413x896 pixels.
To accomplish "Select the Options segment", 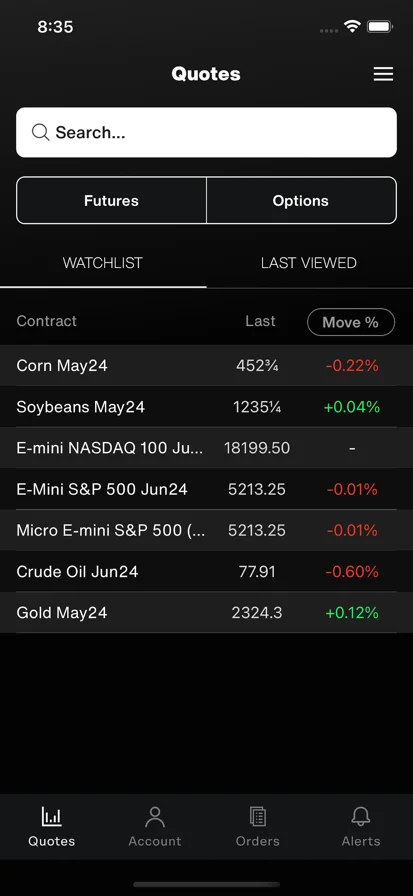I will click(301, 201).
